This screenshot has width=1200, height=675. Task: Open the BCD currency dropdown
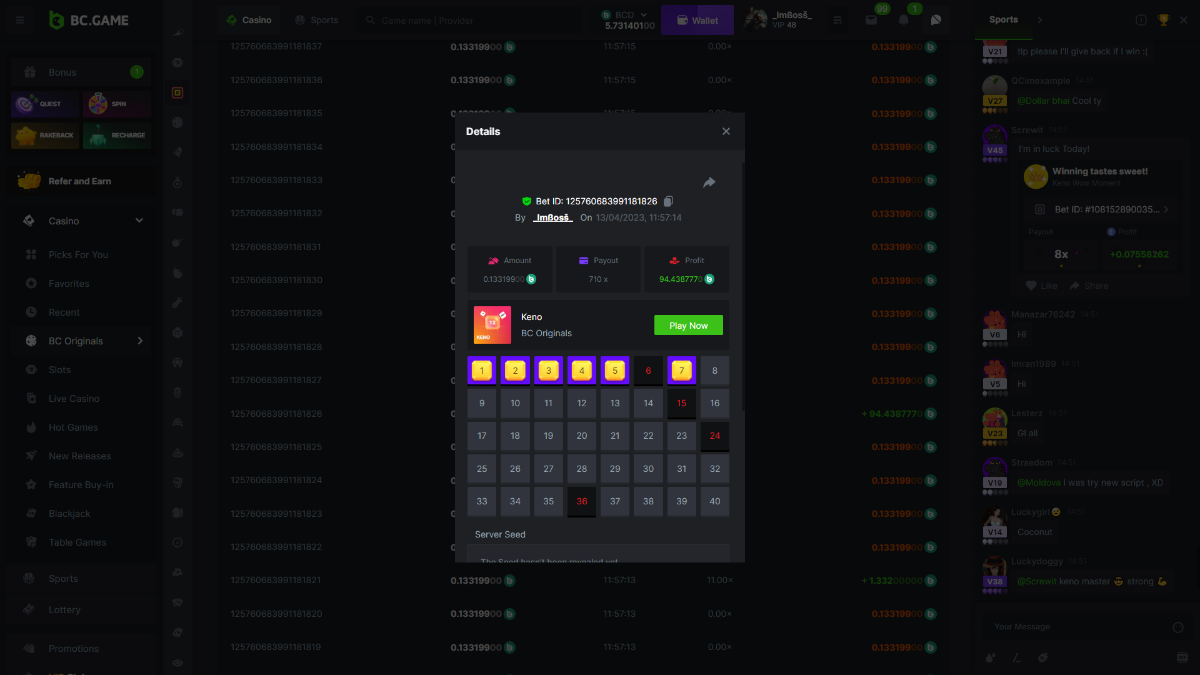pos(643,15)
